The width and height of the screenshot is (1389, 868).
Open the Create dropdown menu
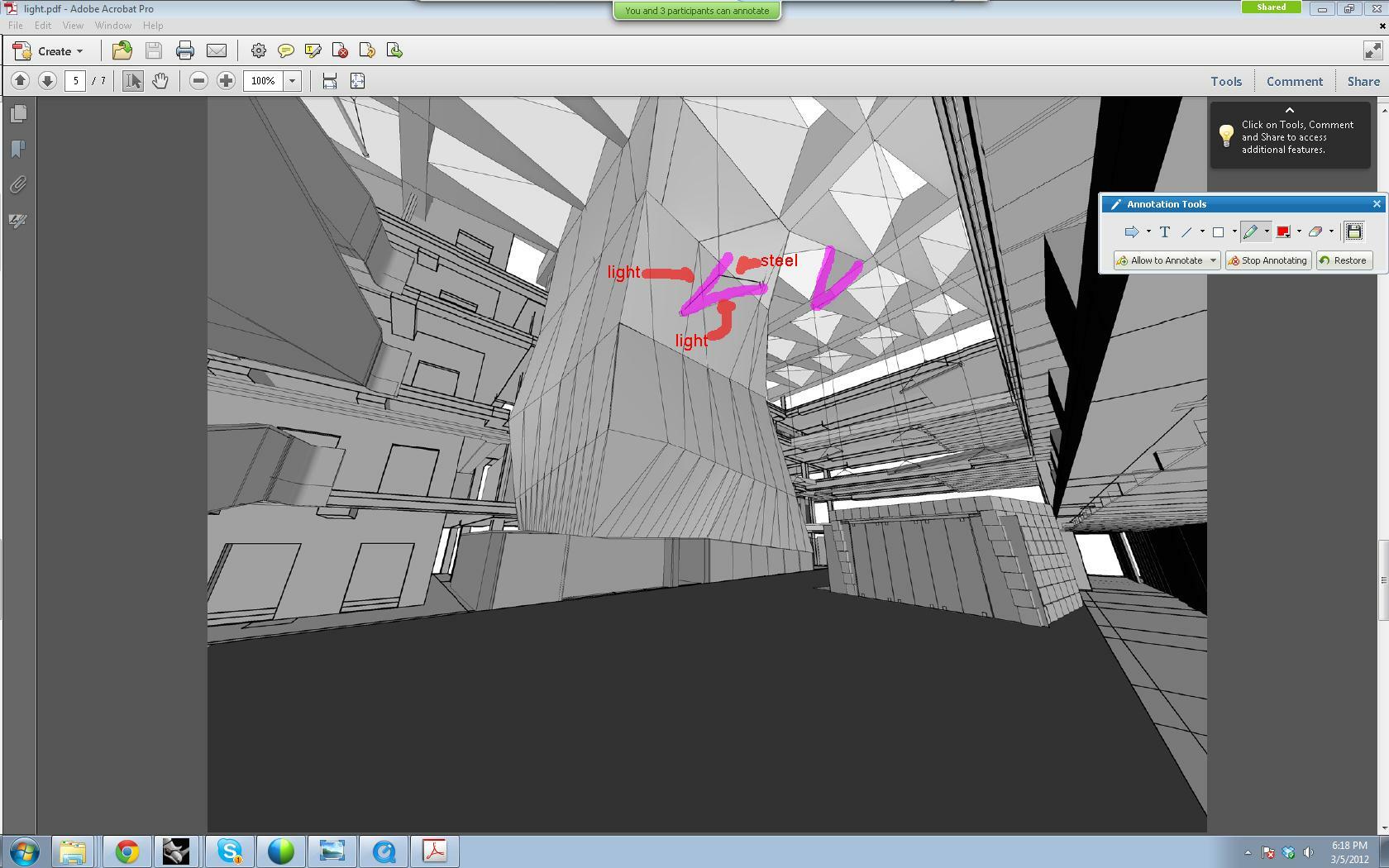[x=50, y=51]
